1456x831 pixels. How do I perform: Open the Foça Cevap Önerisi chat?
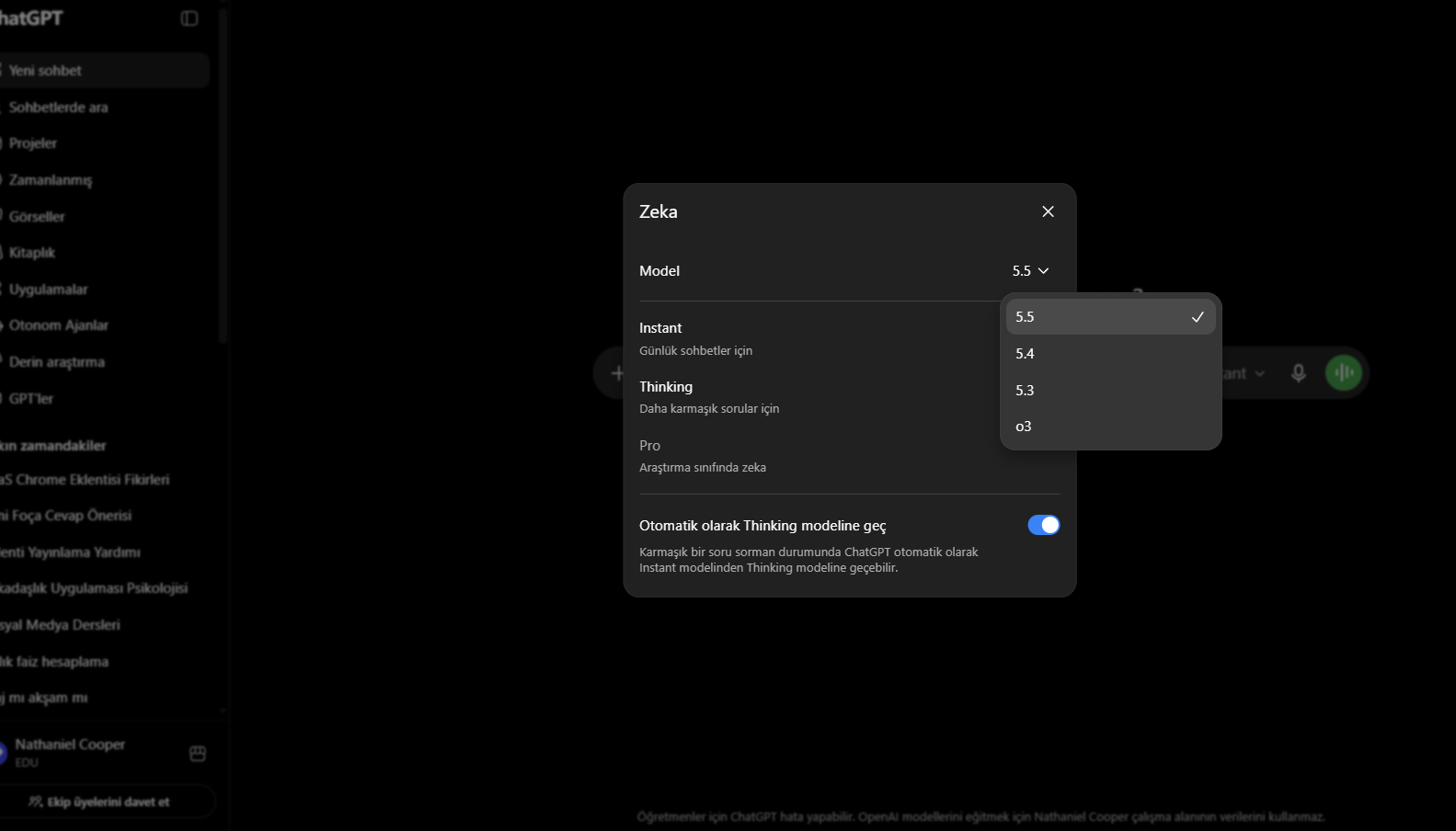[x=105, y=516]
